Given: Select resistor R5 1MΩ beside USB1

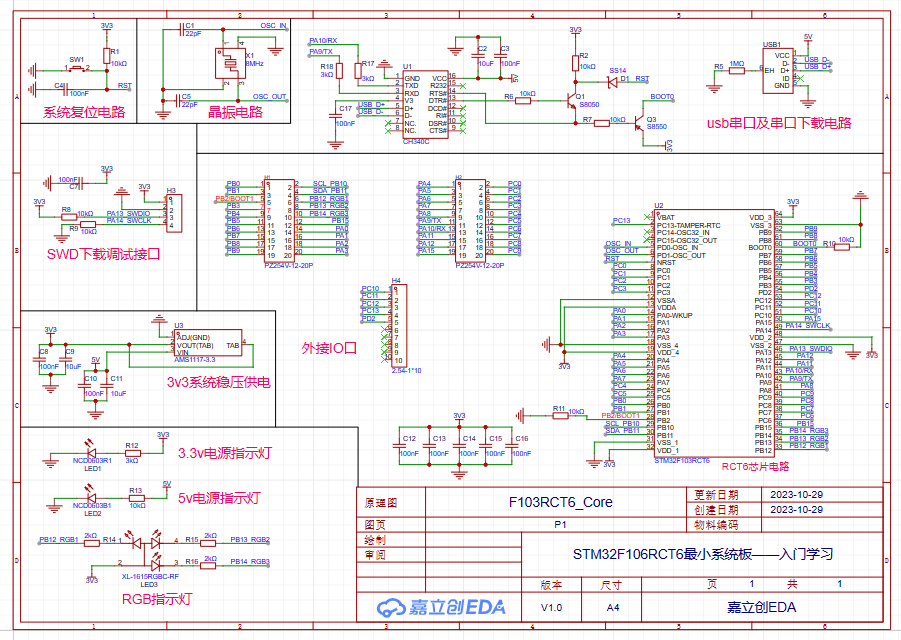Looking at the screenshot, I should point(737,71).
